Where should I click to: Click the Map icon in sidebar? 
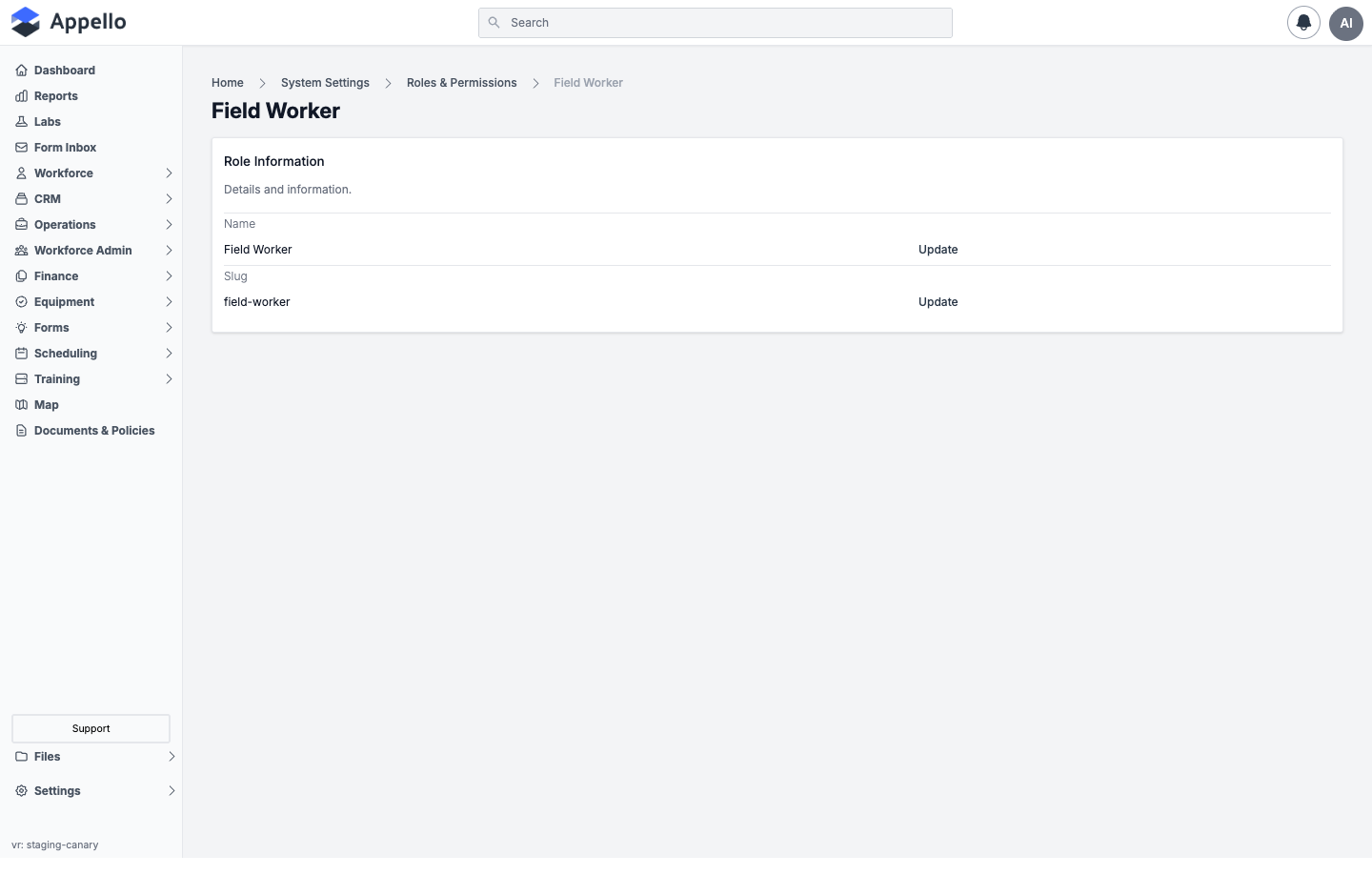click(x=21, y=405)
